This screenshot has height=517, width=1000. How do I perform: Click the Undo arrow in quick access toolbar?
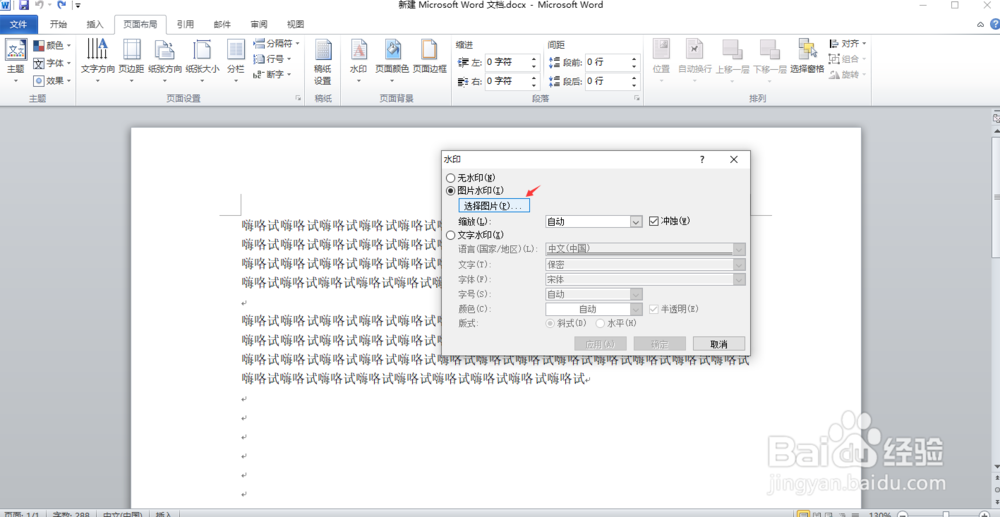point(40,5)
